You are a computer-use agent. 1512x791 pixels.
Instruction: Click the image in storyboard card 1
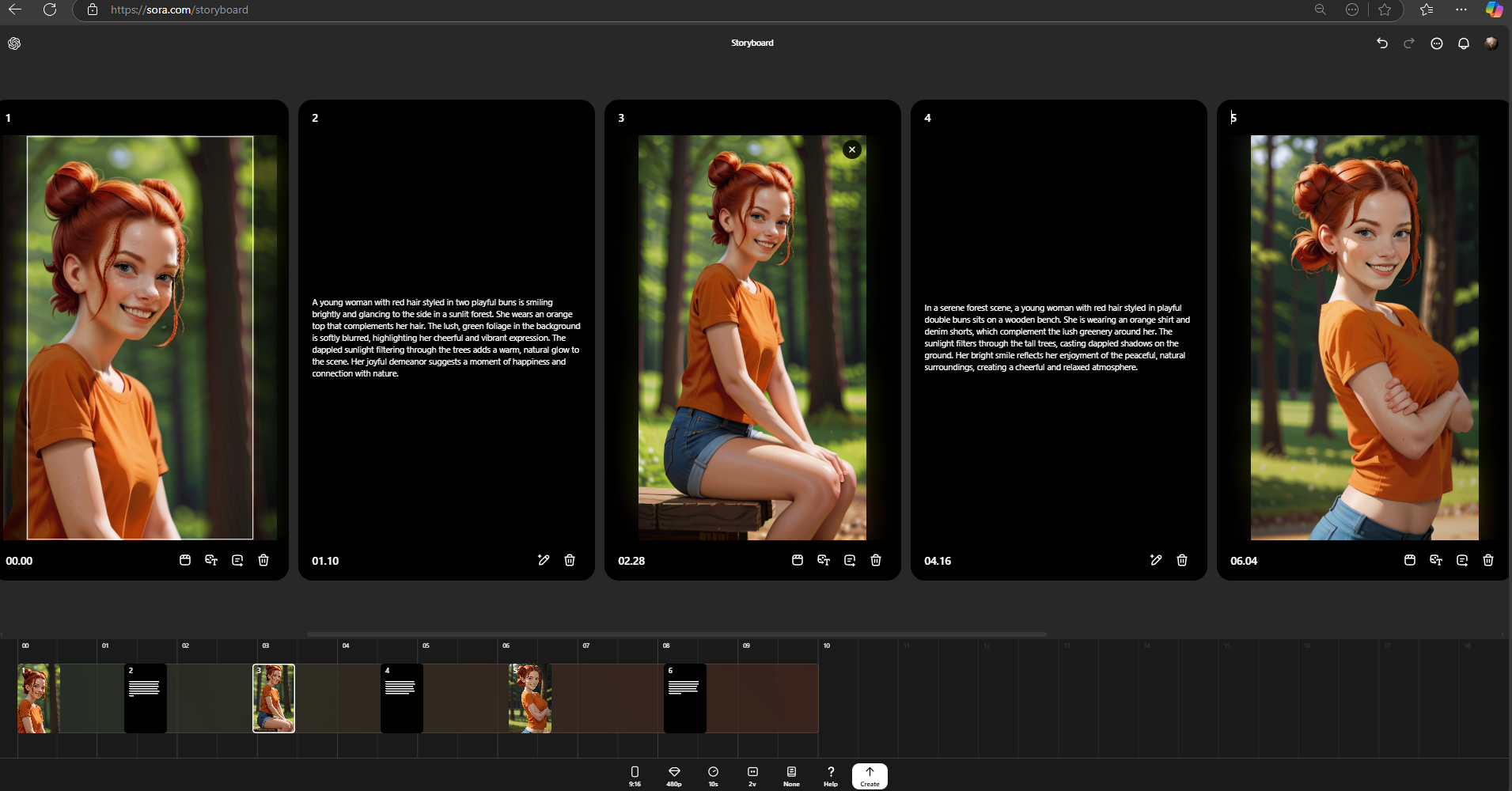(140, 338)
